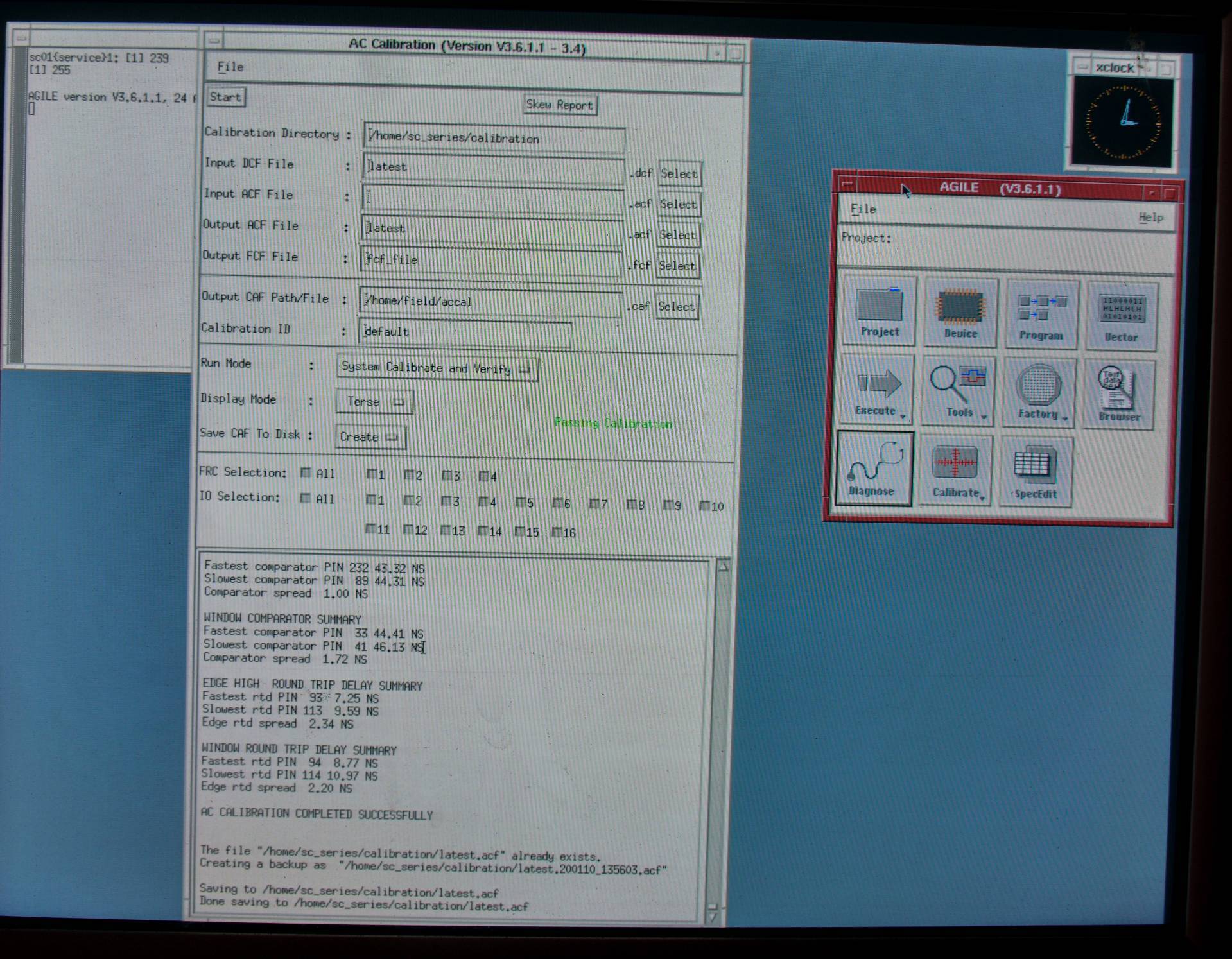Click Select button for Output CAF Path/File

tap(677, 307)
